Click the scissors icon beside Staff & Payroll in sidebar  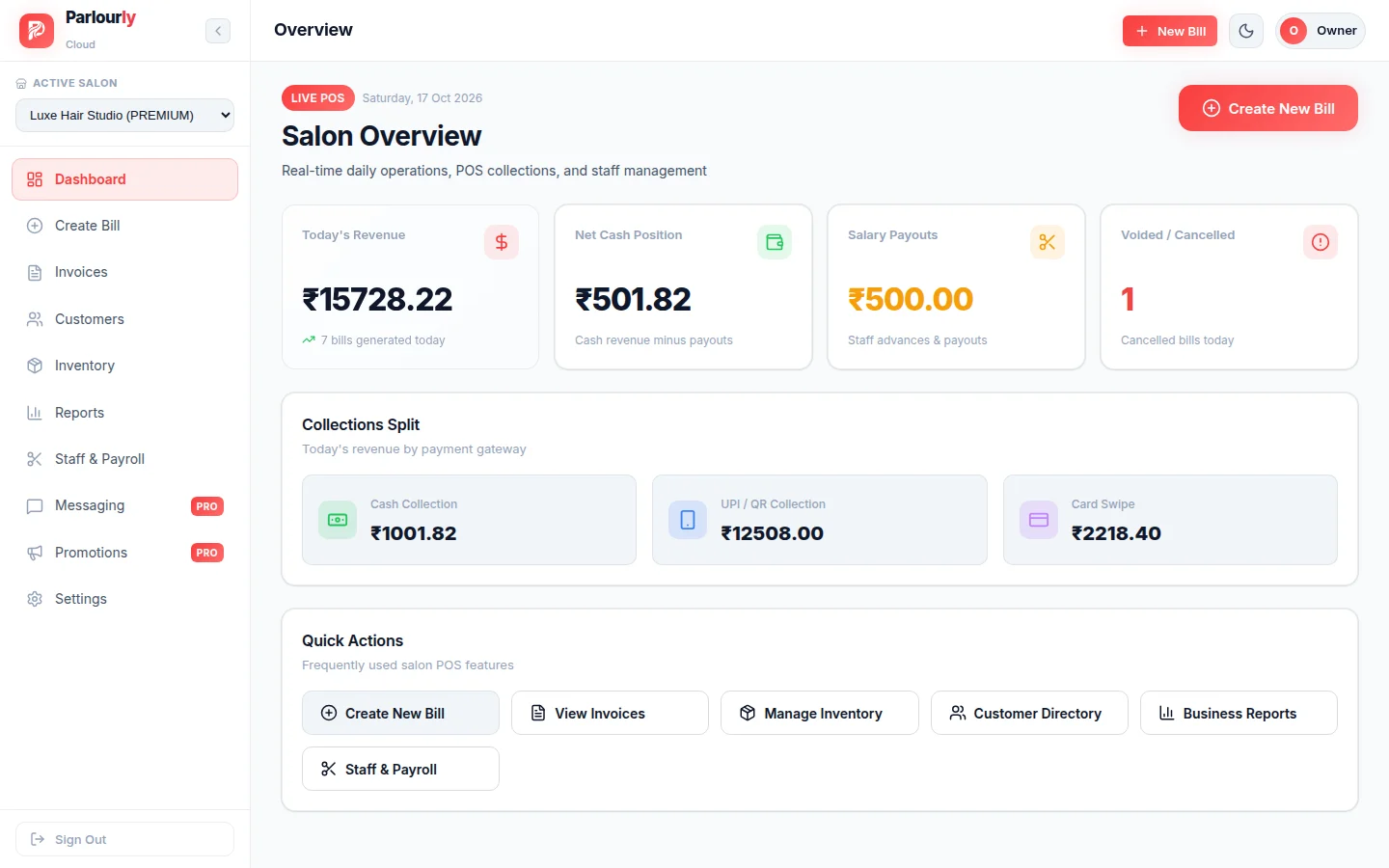[35, 459]
